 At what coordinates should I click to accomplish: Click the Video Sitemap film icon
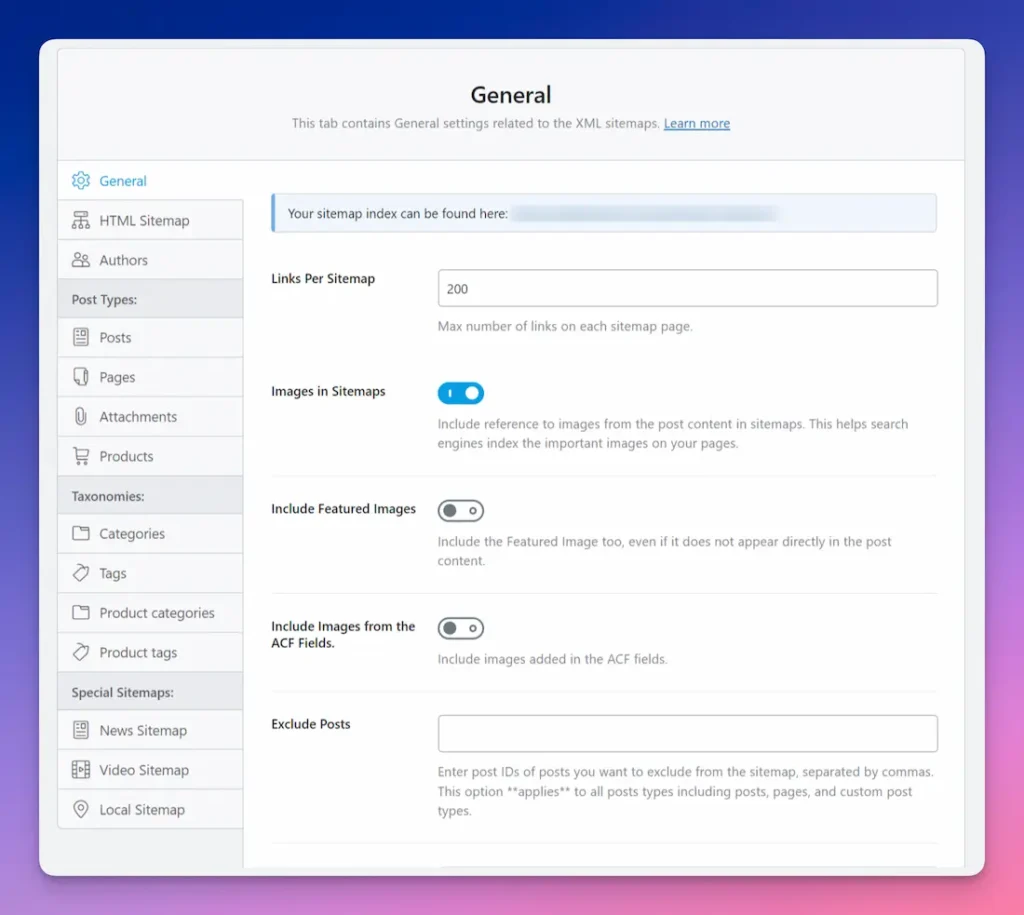(x=81, y=770)
